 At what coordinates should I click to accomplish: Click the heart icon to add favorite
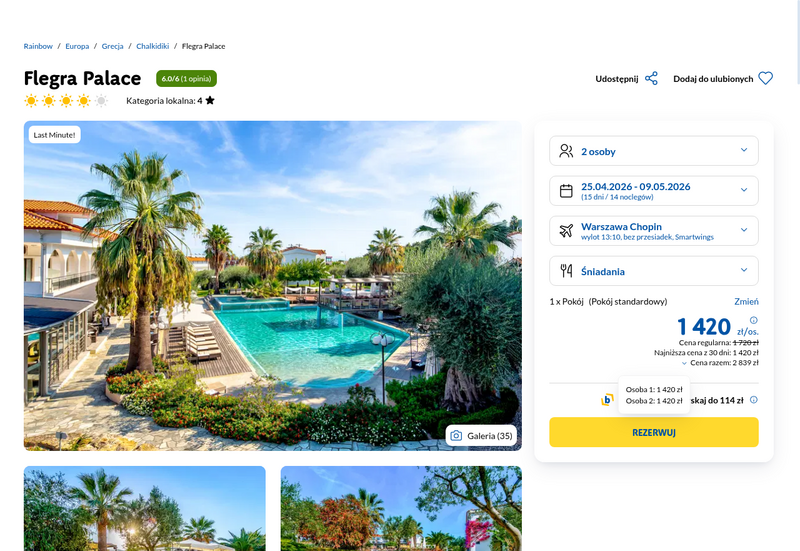tap(765, 79)
